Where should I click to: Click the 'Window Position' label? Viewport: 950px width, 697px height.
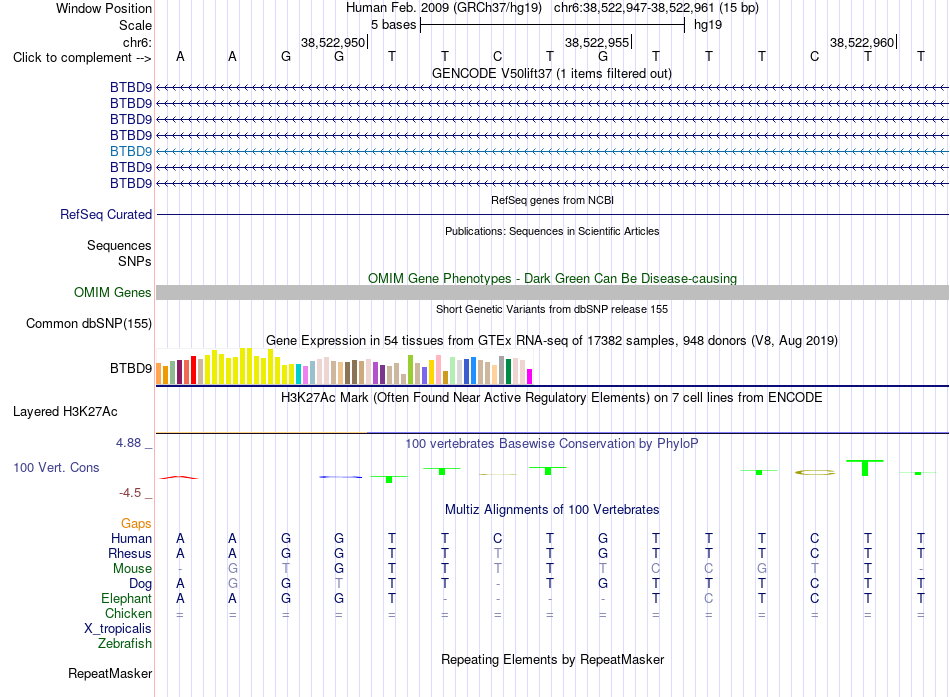pos(104,8)
